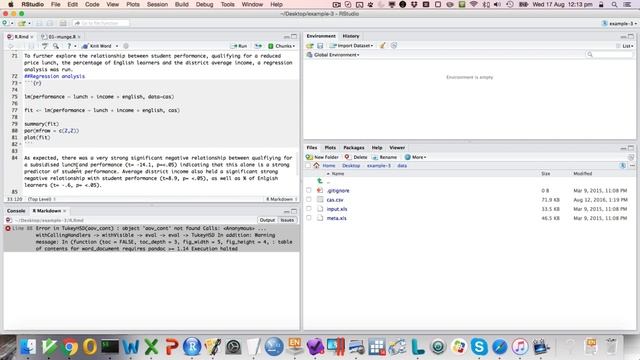The image size is (640, 360).
Task: Open the cas.csv file link
Action: pyautogui.click(x=335, y=200)
